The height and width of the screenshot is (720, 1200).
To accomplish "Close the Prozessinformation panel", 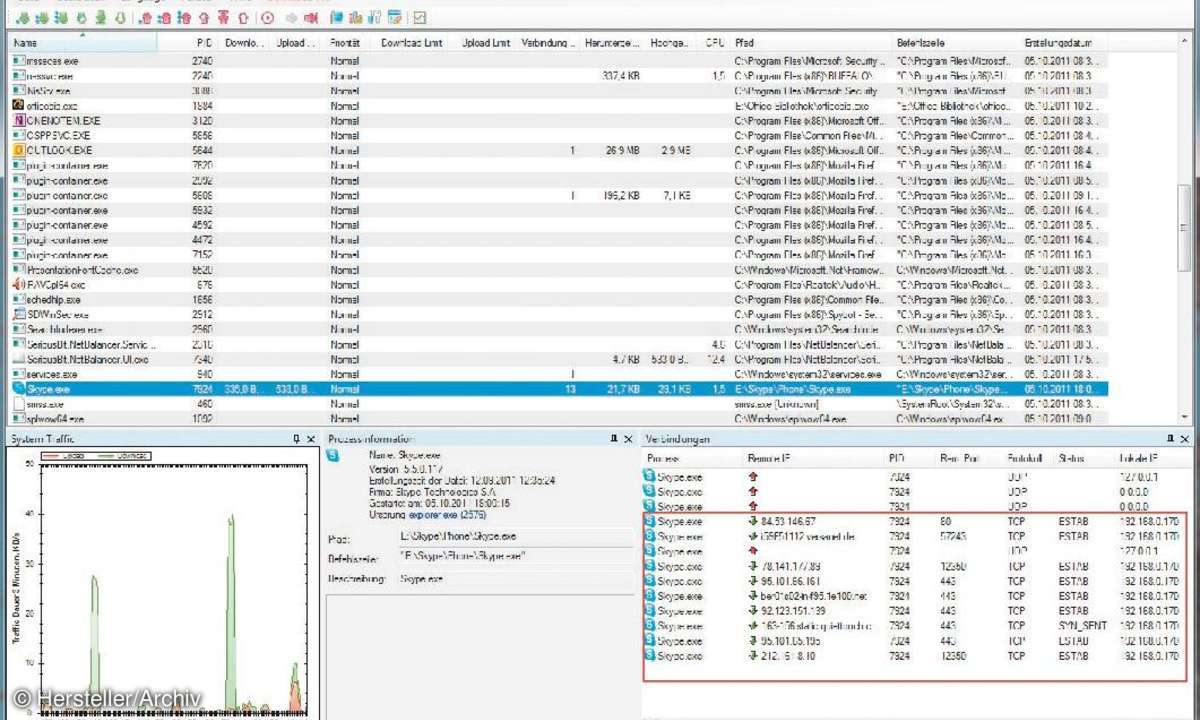I will coord(628,439).
